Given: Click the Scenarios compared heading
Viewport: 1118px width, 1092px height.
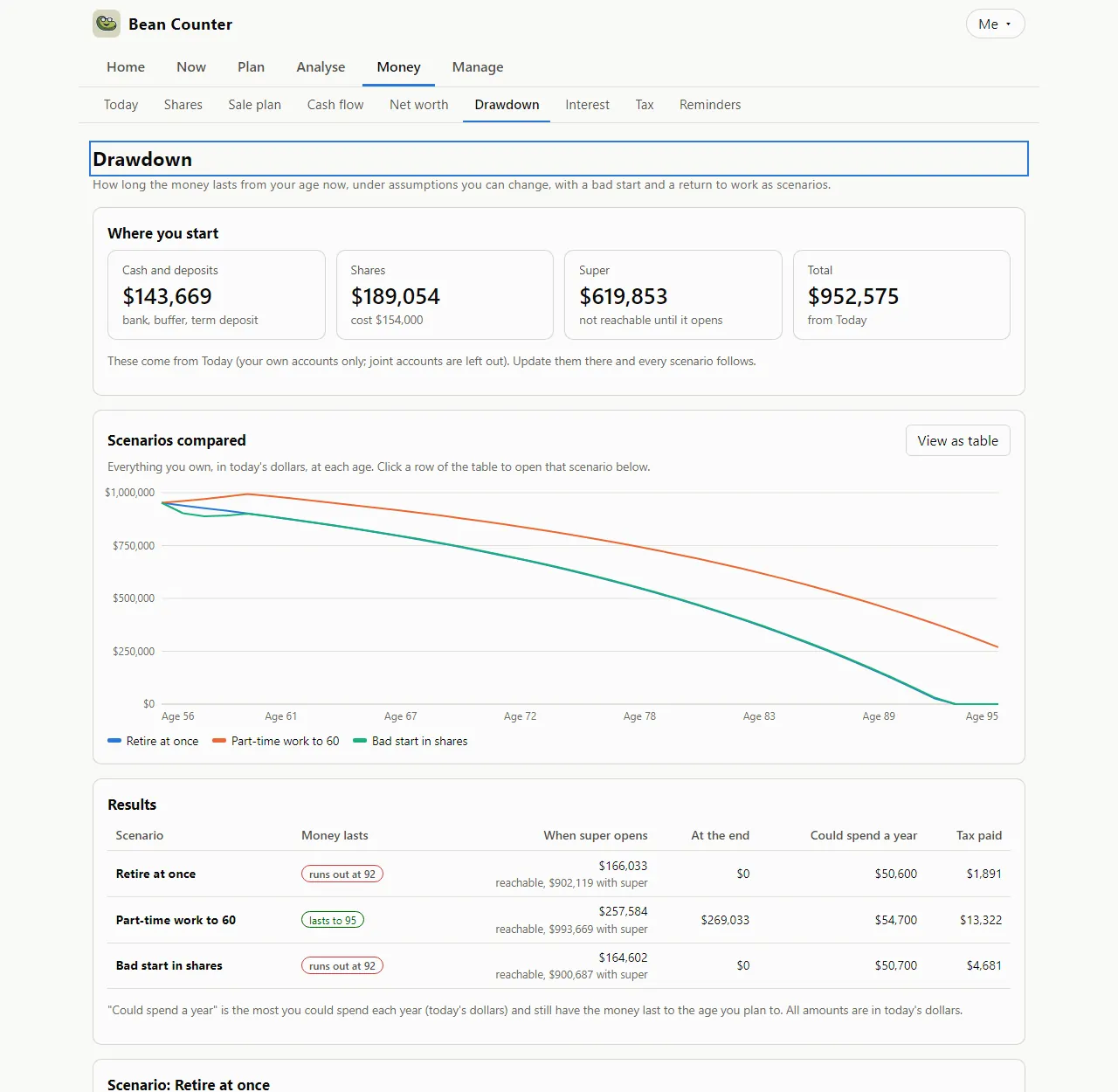Looking at the screenshot, I should pyautogui.click(x=176, y=441).
